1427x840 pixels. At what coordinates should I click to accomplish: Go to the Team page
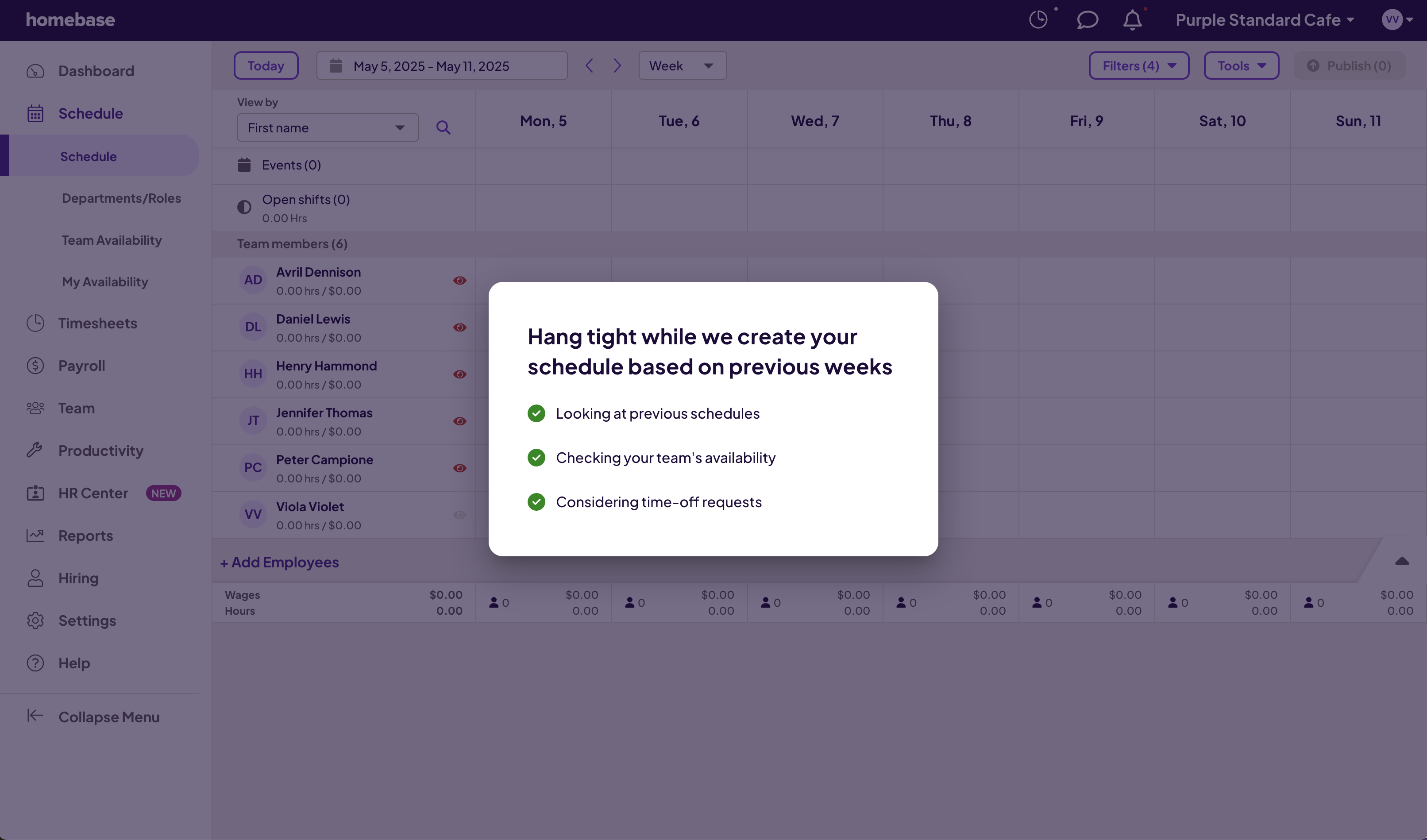(x=77, y=408)
